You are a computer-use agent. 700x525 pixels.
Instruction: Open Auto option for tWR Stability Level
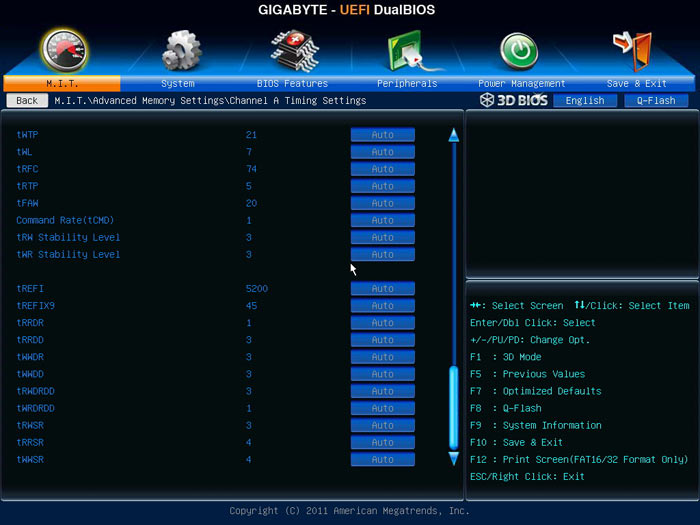point(383,254)
